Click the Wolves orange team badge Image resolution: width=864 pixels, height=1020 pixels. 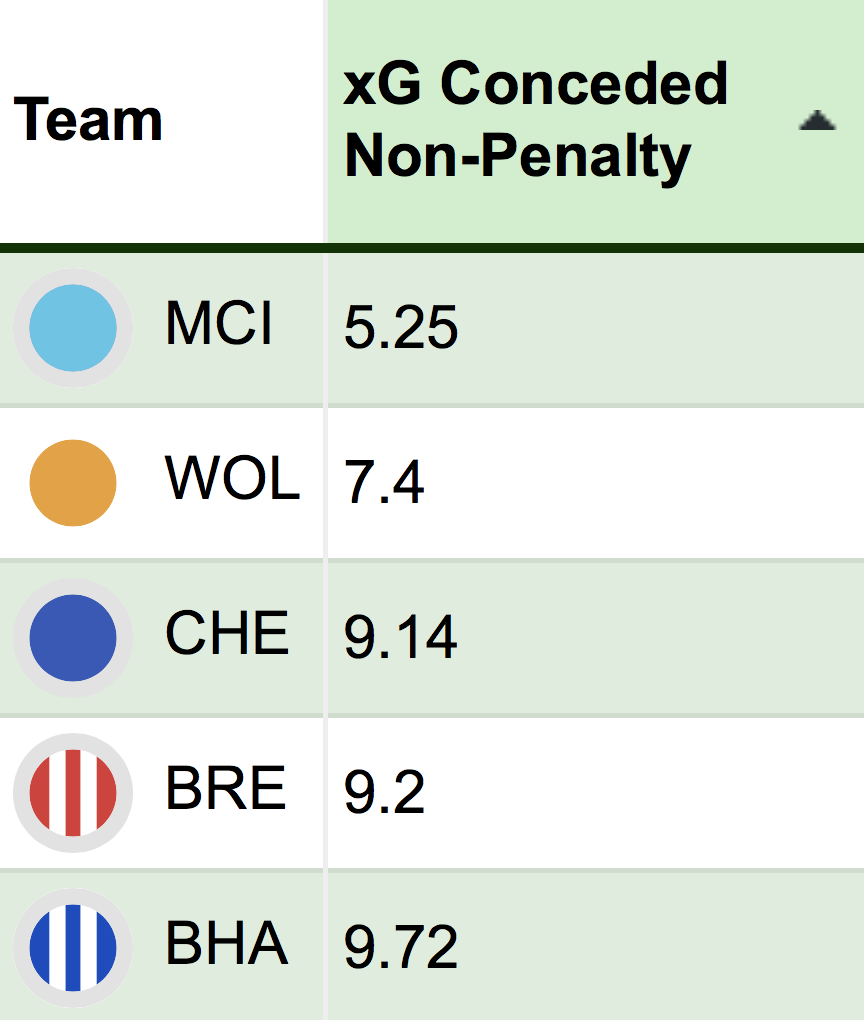[73, 483]
